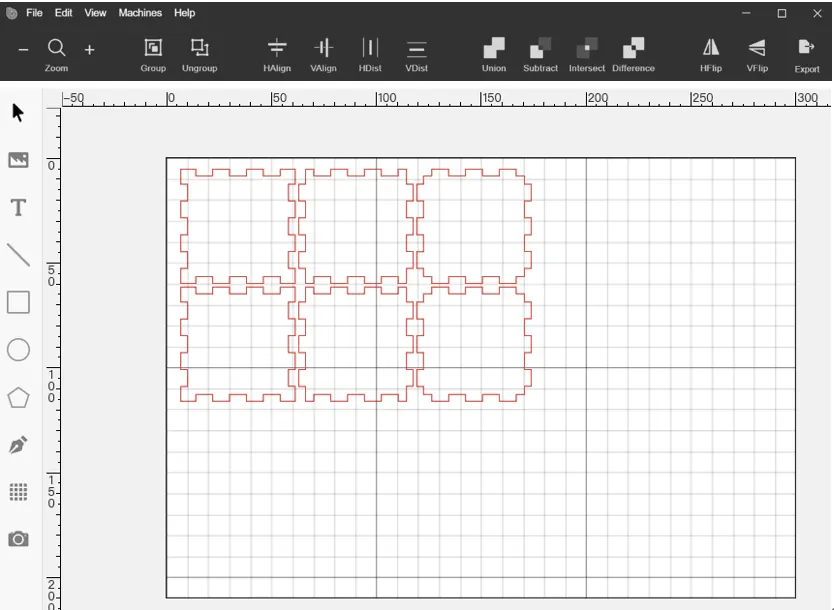This screenshot has width=834, height=610.
Task: Group the selected shapes
Action: click(x=153, y=55)
